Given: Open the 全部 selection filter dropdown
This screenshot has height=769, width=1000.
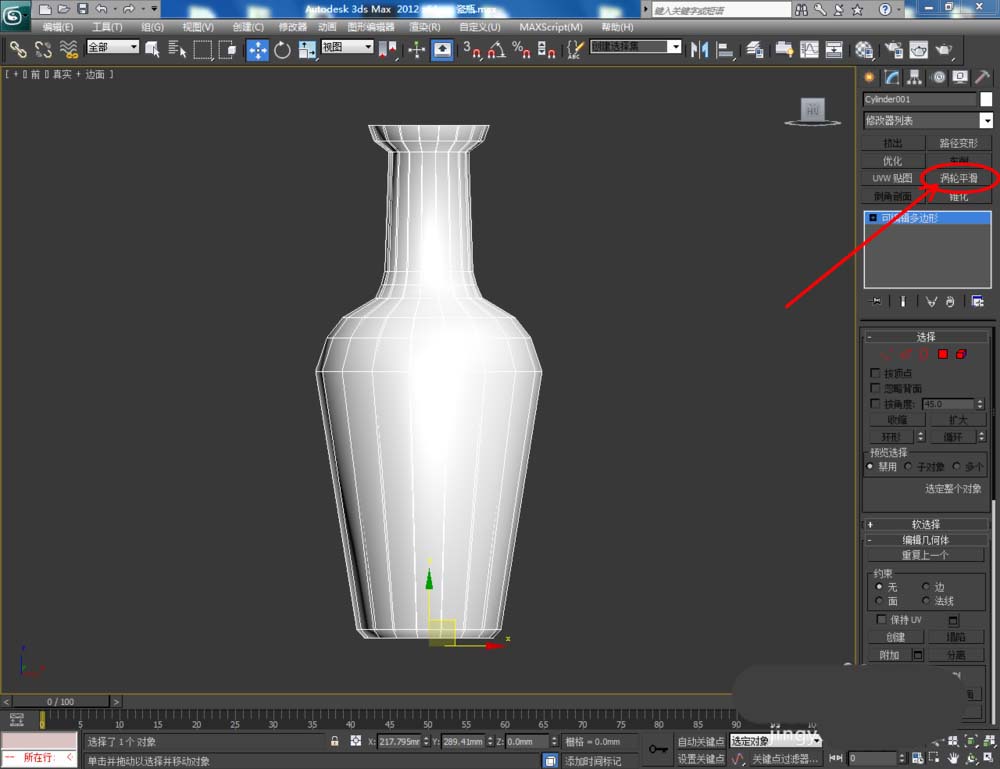Looking at the screenshot, I should tap(113, 47).
